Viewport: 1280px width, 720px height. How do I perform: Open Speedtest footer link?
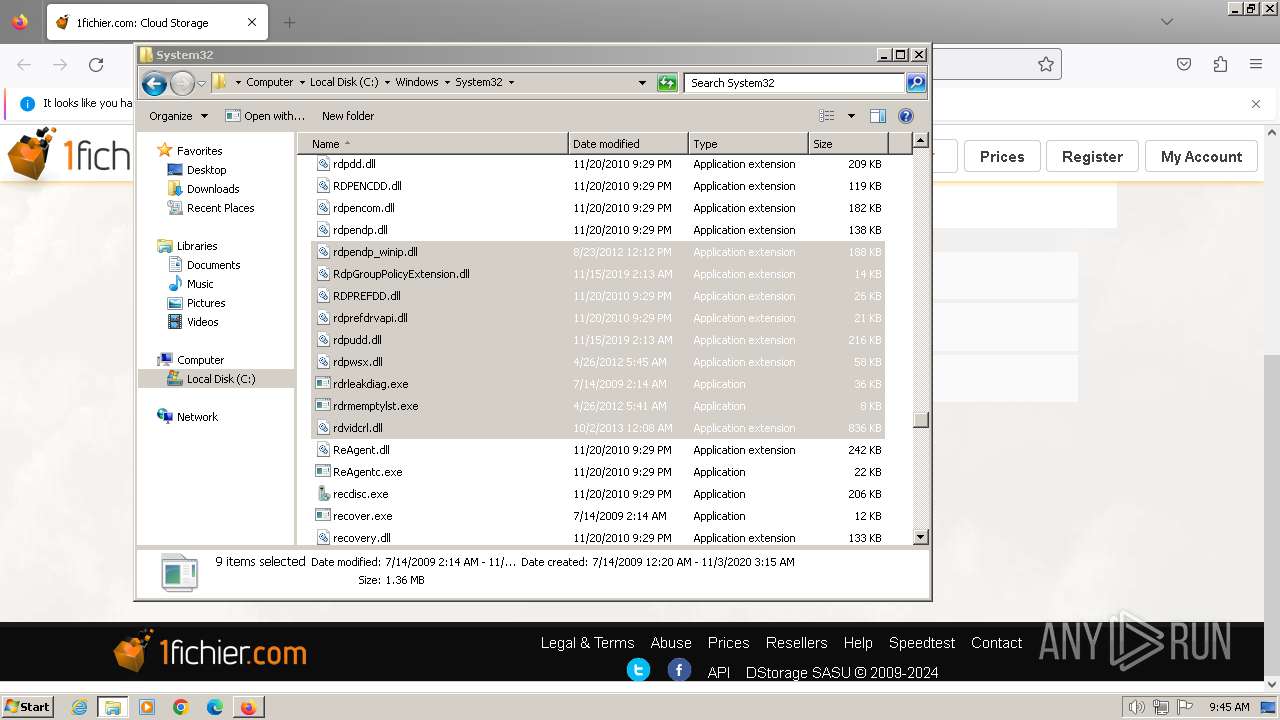pyautogui.click(x=922, y=643)
